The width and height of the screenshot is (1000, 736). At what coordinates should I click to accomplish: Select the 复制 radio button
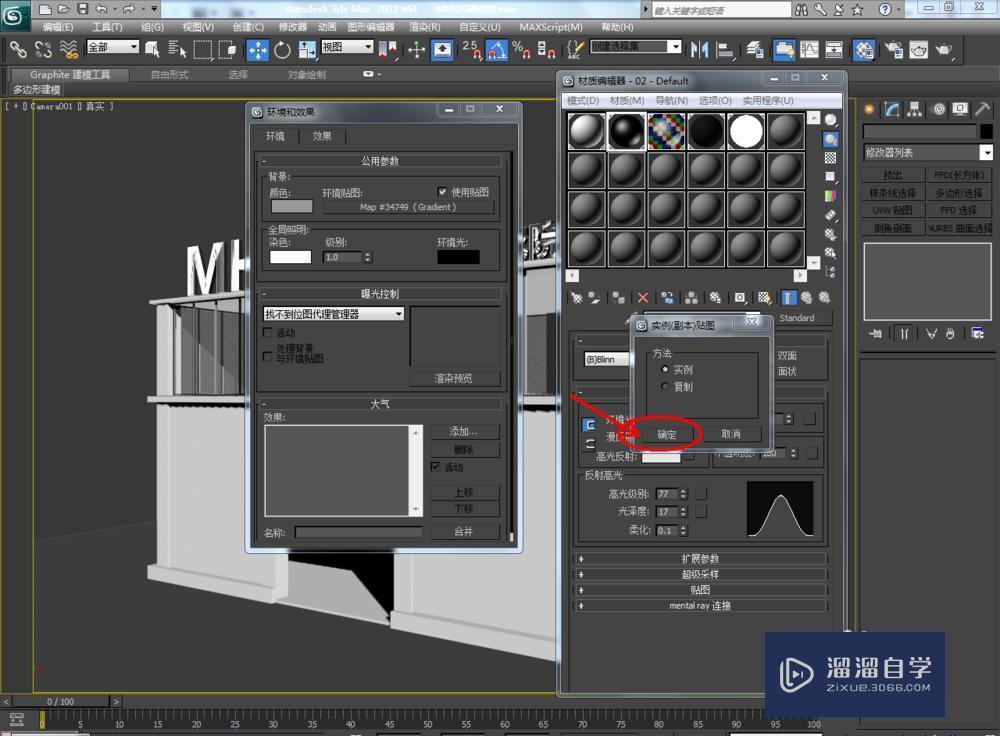665,387
